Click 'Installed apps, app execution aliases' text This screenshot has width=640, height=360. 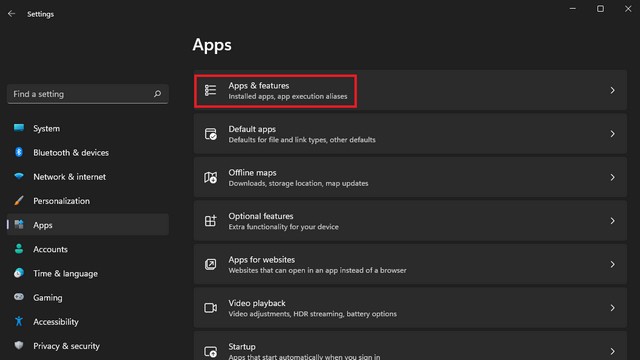point(288,96)
